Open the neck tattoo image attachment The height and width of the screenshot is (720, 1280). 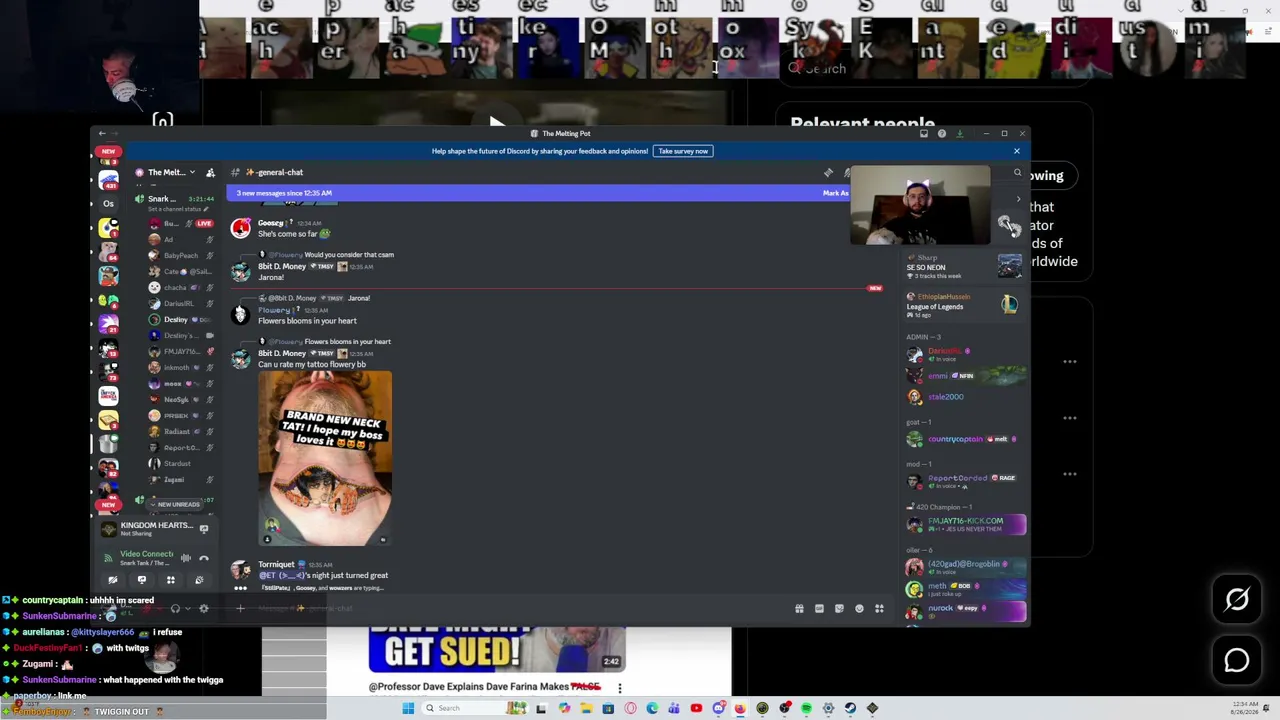pos(325,459)
